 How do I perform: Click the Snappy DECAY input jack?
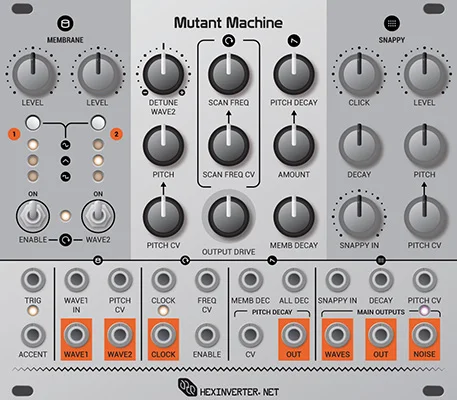pyautogui.click(x=381, y=280)
